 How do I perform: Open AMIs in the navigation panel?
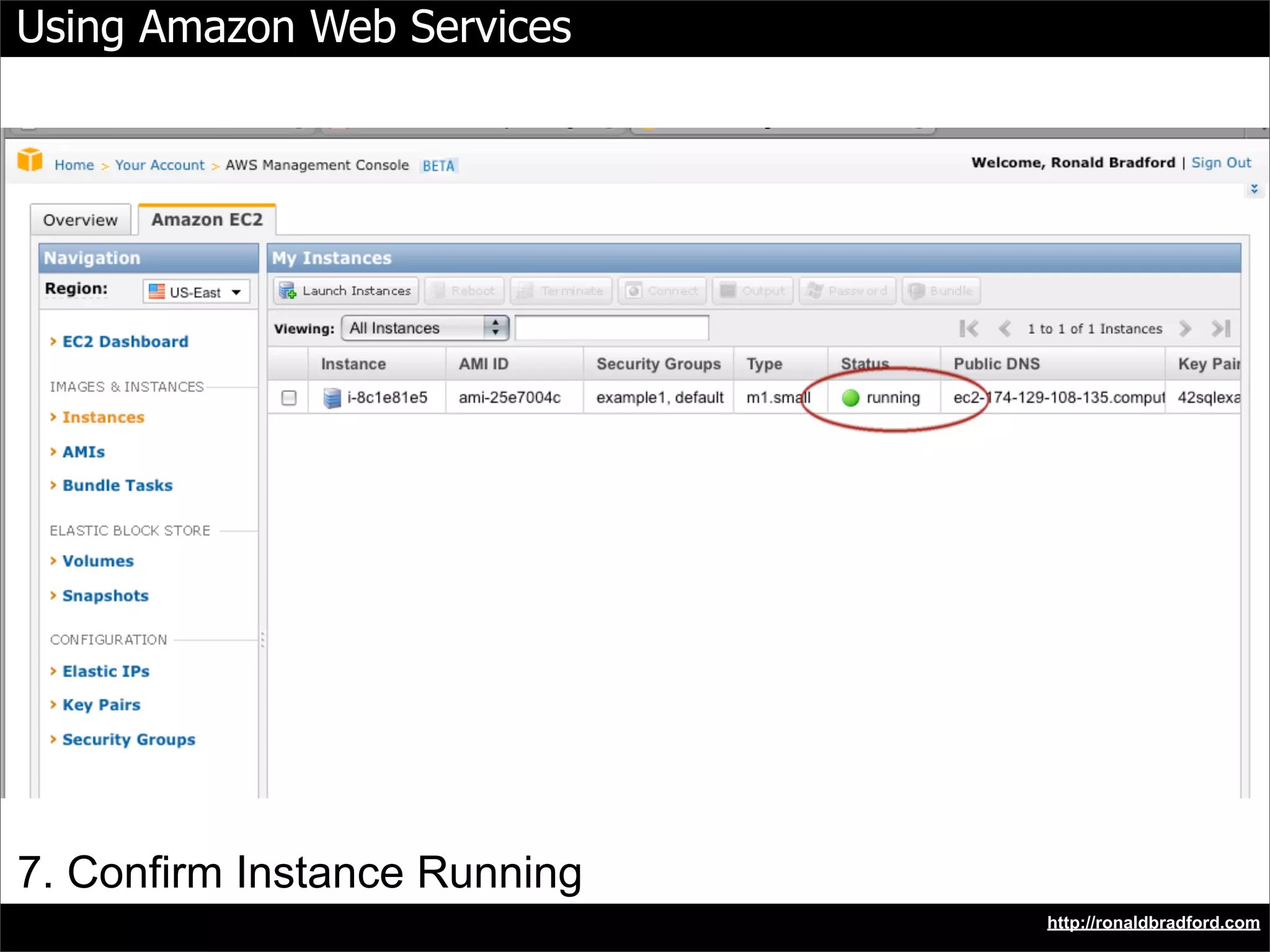84,452
